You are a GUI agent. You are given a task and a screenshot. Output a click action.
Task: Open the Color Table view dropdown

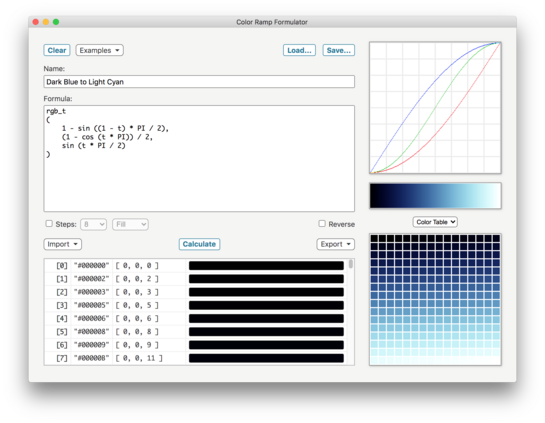[435, 222]
